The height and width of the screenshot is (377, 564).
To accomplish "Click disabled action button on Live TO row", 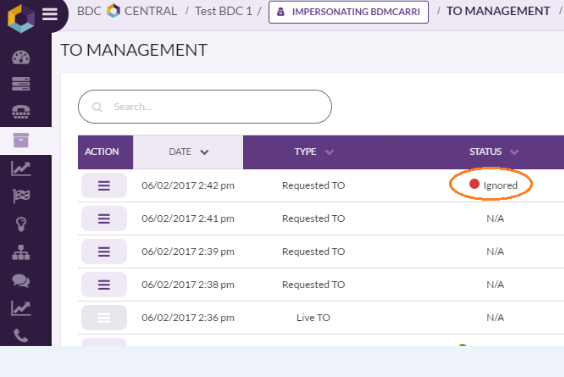I will 104,318.
